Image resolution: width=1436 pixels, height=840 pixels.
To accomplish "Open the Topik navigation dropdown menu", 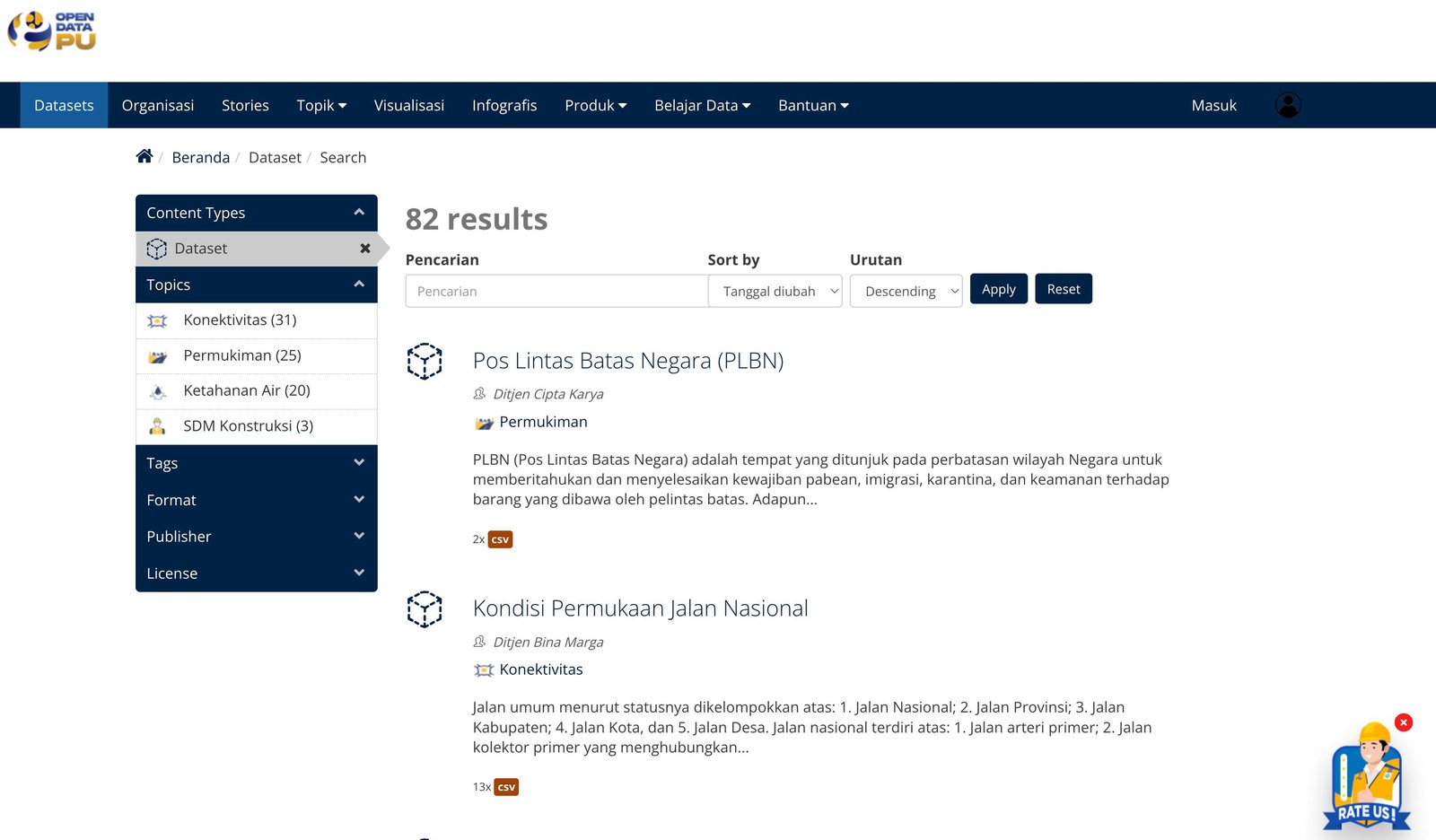I will coord(321,105).
